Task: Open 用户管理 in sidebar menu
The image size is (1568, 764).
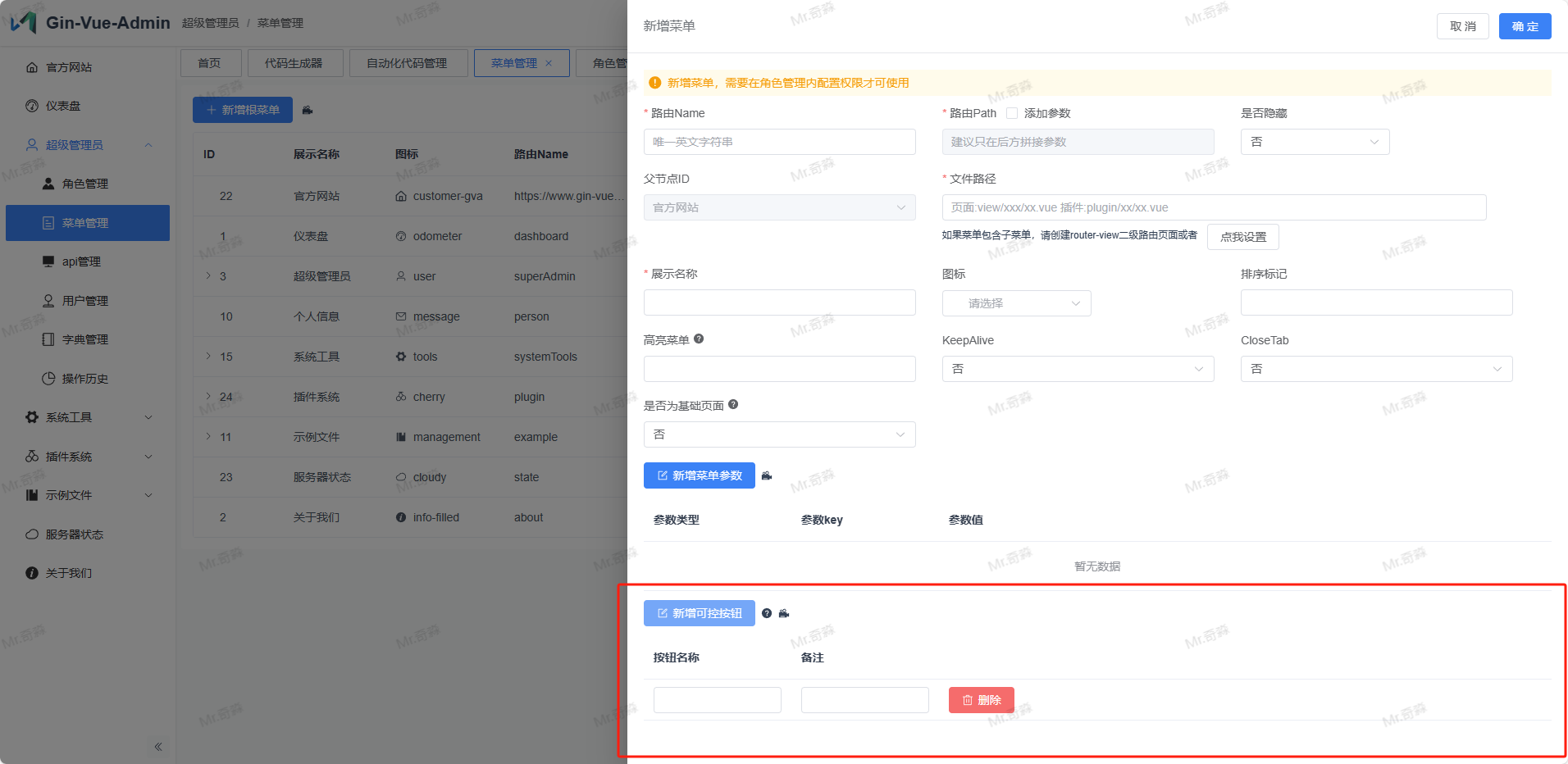Action: point(85,301)
